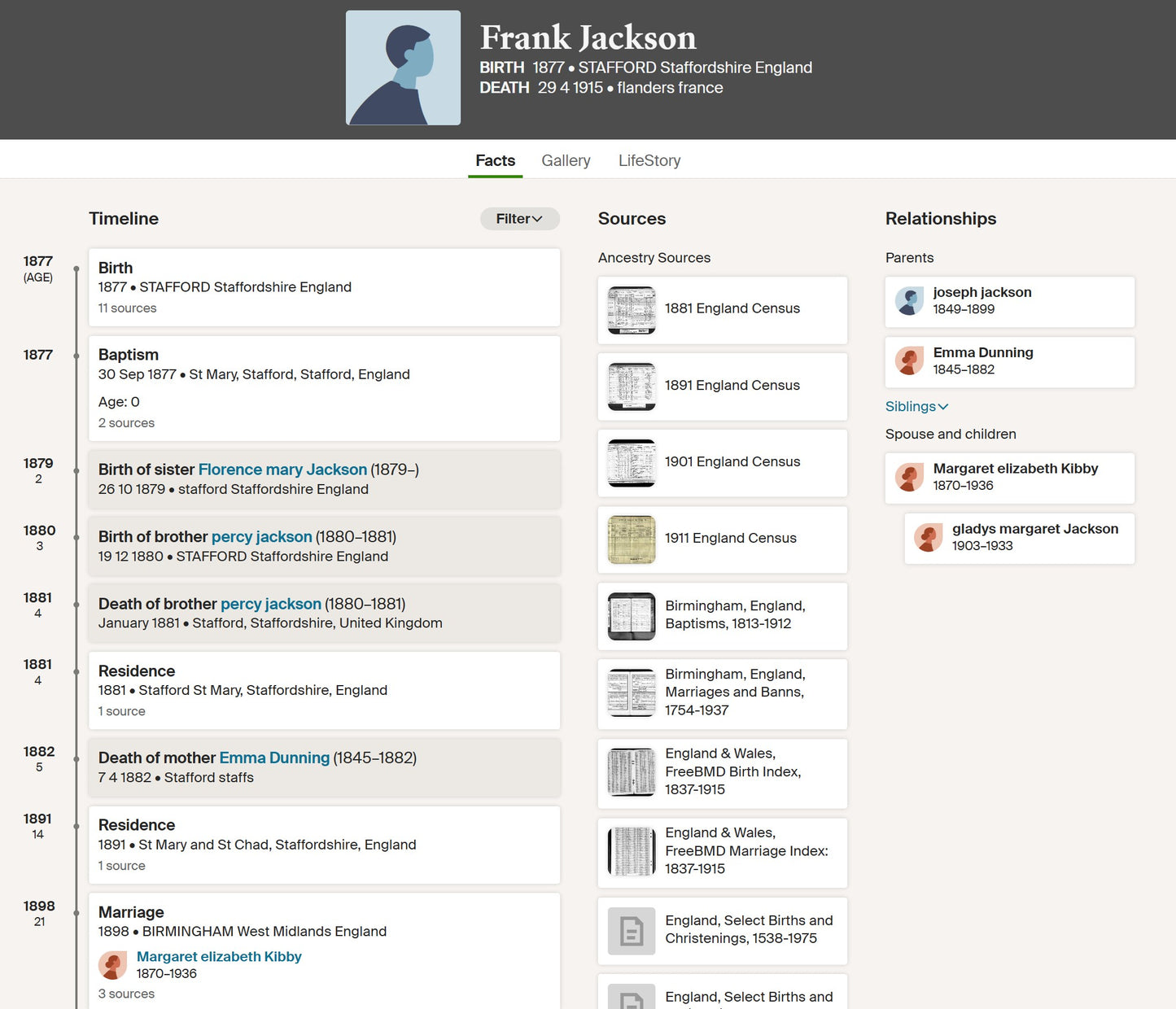Click gladys margaret Jackson's avatar icon

[x=928, y=538]
